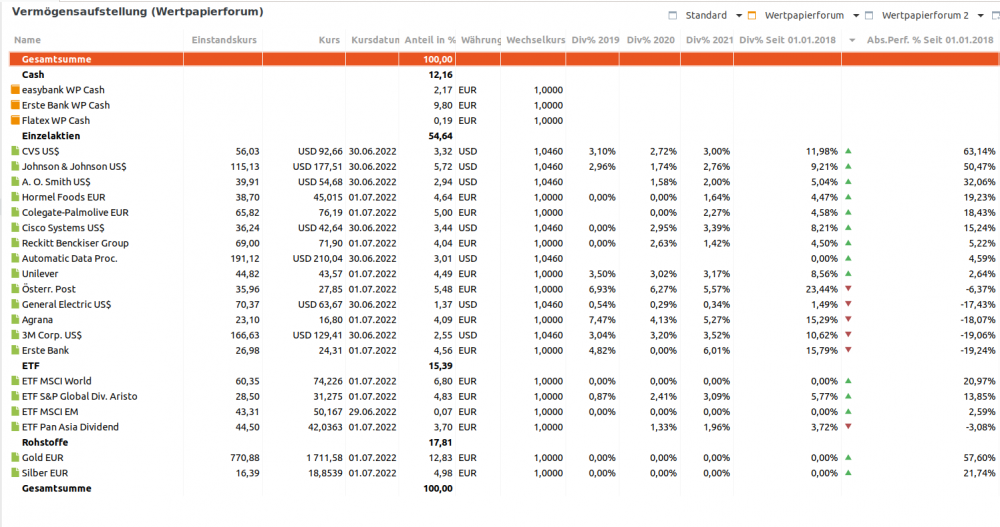Open the dropdown arrow after Wertpapierforum view
This screenshot has height=527, width=1000.
point(856,15)
